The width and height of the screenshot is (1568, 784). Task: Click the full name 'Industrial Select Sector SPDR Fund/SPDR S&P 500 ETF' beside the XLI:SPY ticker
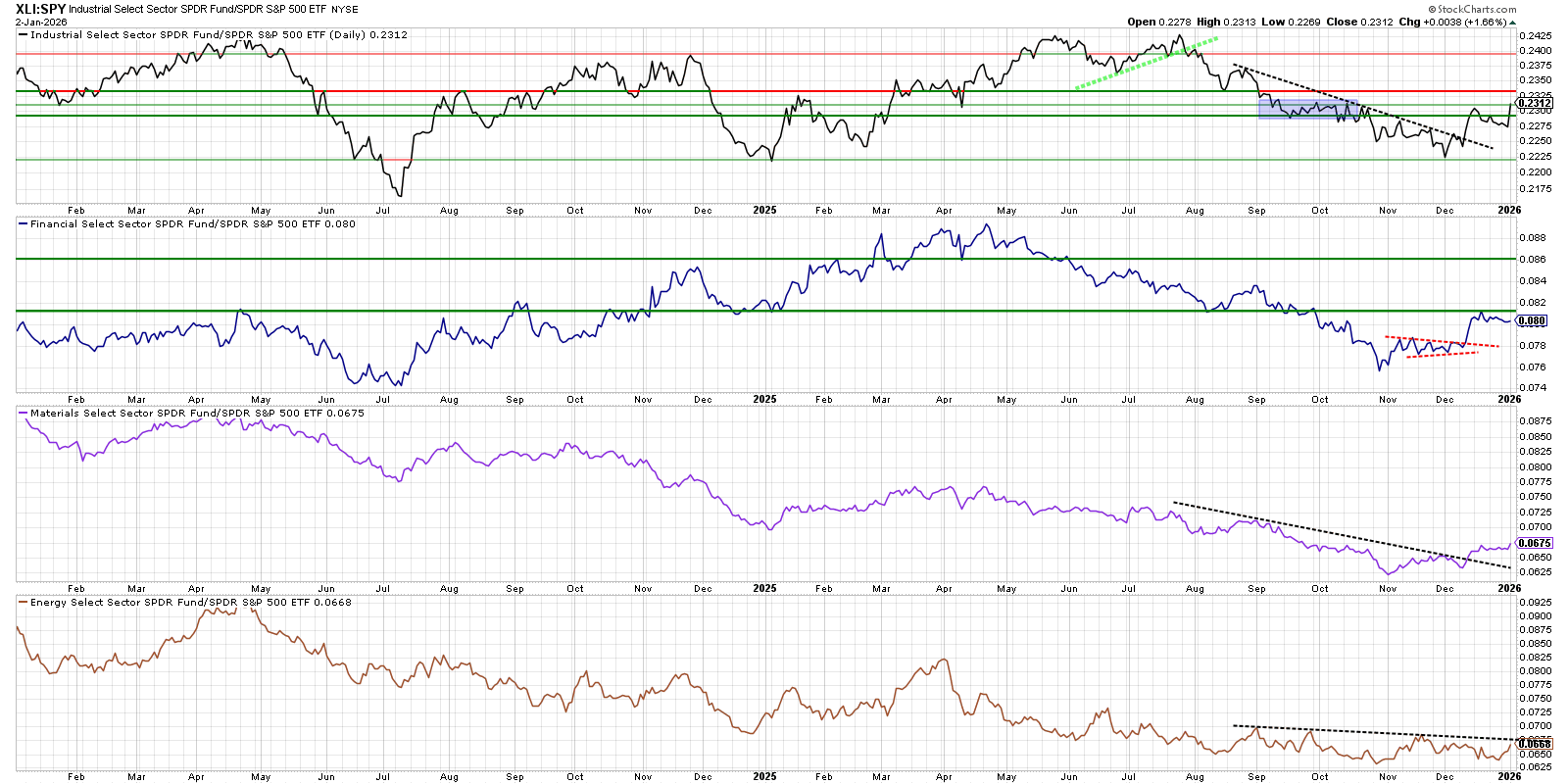(197, 10)
